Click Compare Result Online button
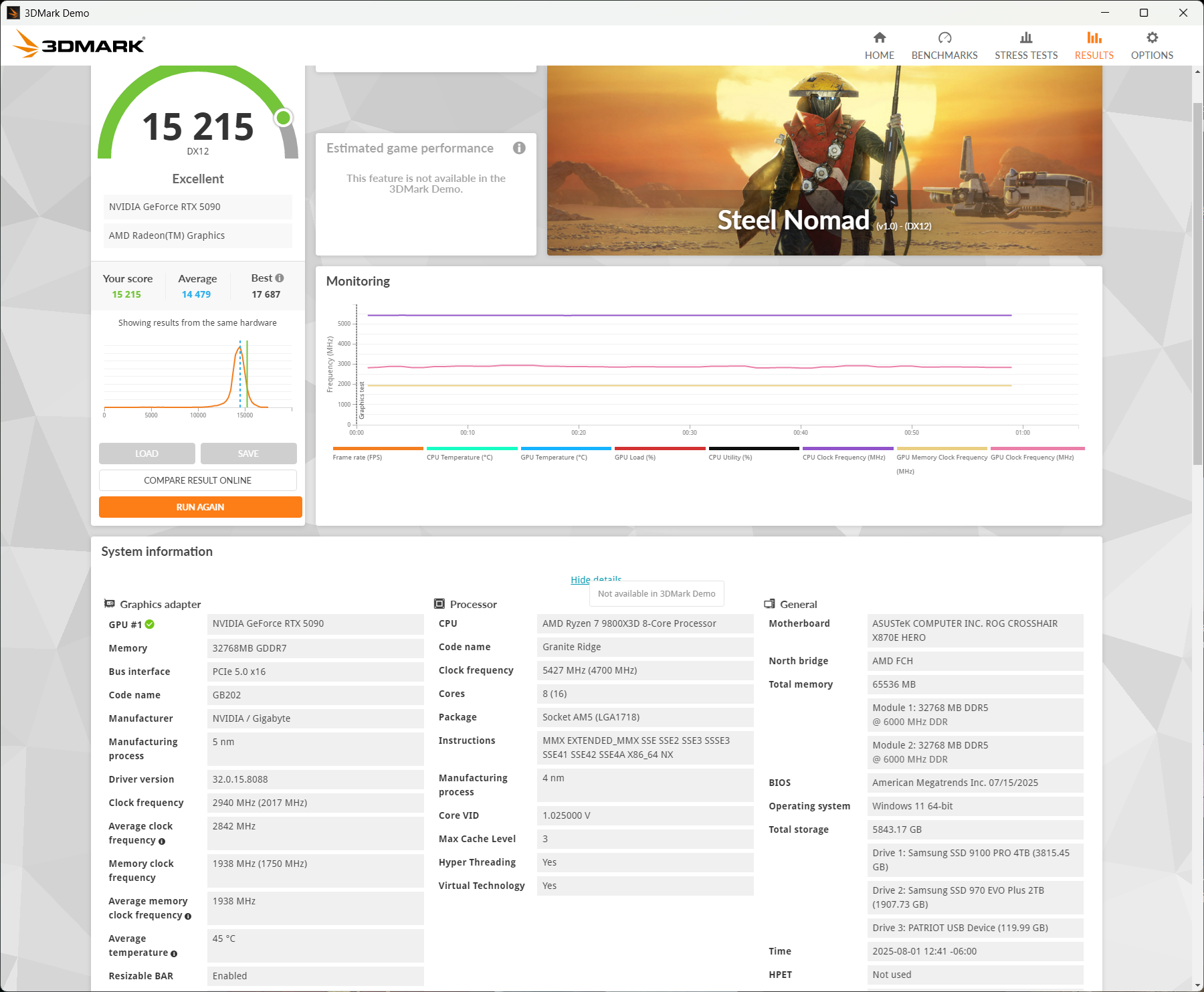The width and height of the screenshot is (1204, 992). (198, 480)
